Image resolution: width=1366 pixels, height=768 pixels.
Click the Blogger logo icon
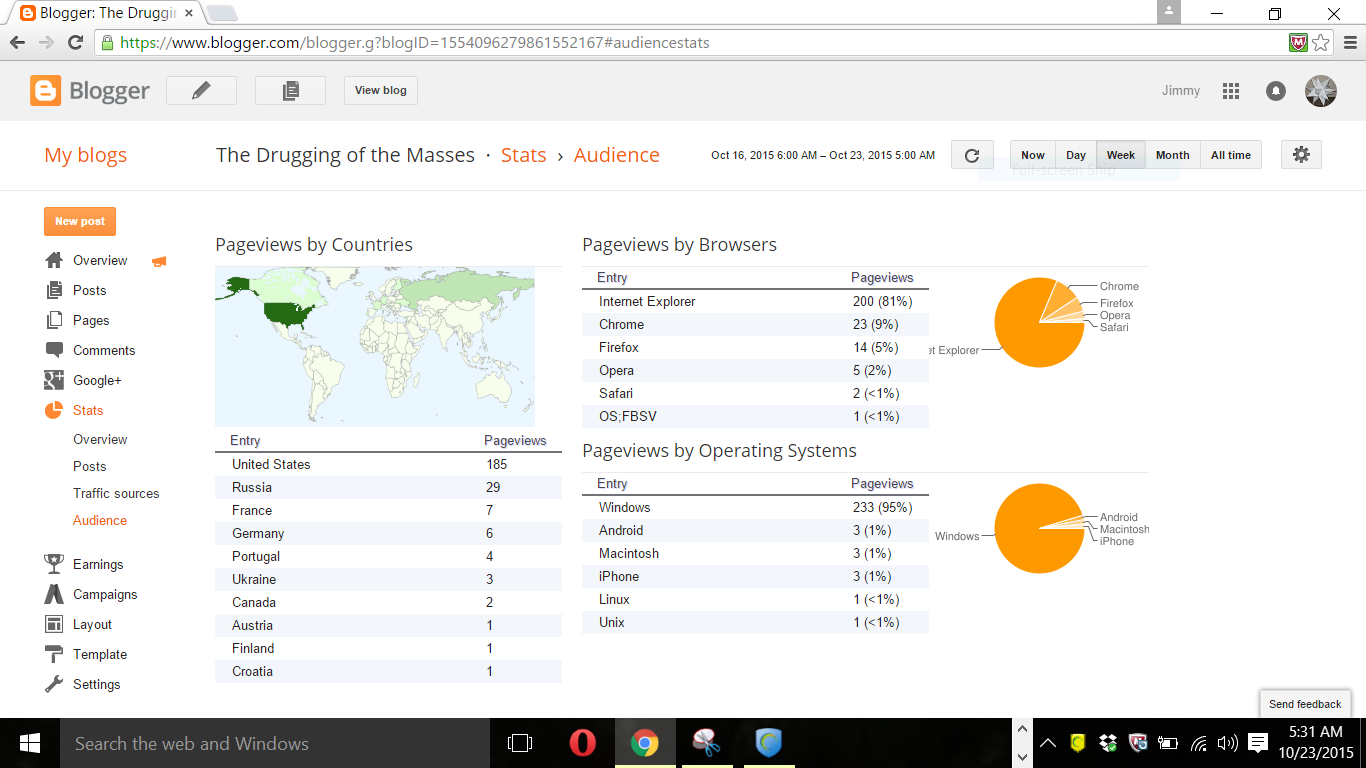click(45, 91)
